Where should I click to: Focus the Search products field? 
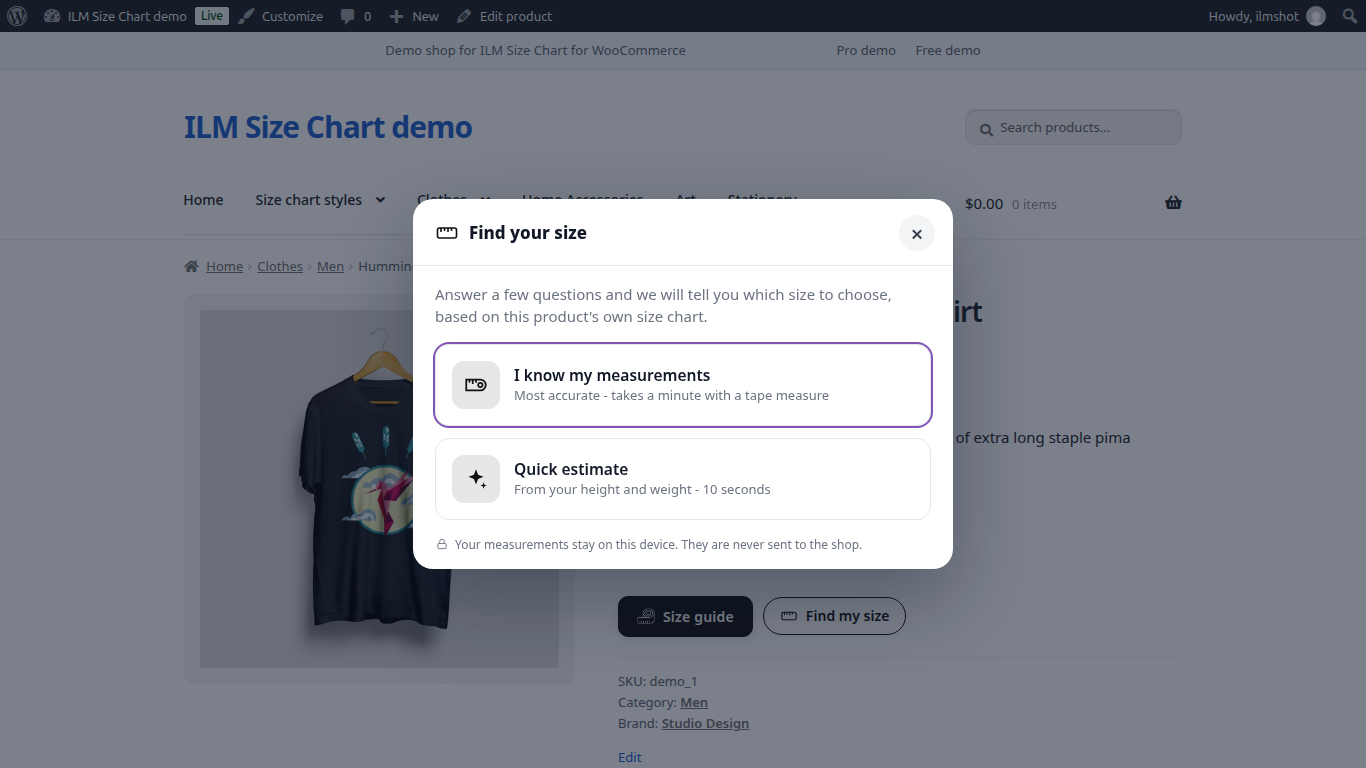(1073, 127)
